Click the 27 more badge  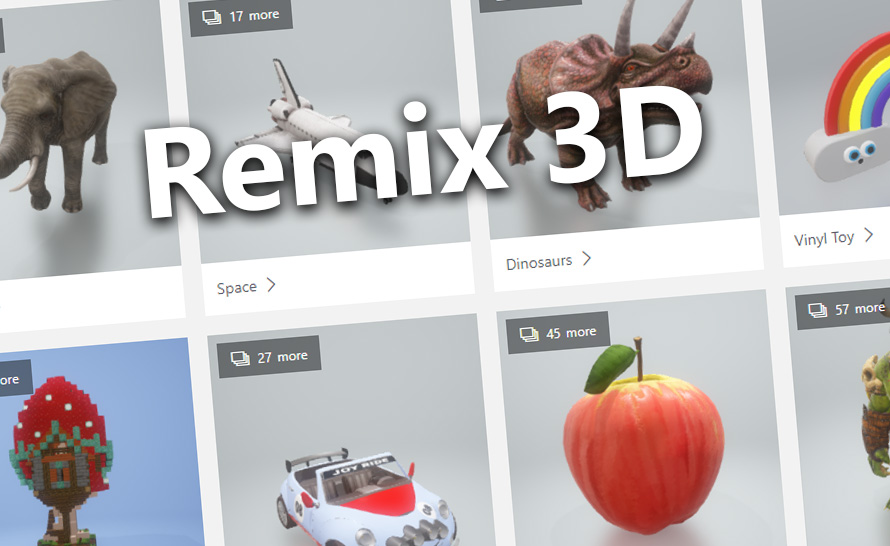click(x=270, y=357)
